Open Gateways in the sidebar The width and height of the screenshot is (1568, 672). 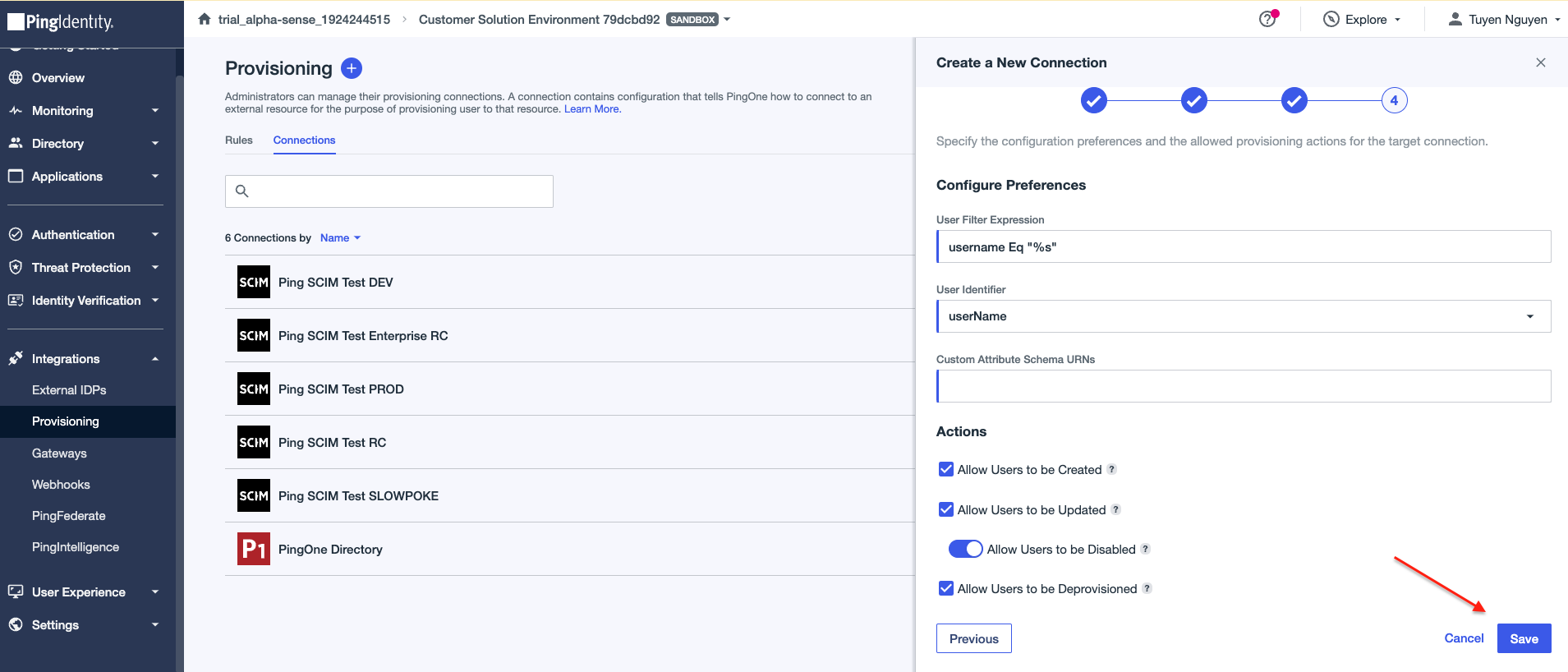[59, 453]
